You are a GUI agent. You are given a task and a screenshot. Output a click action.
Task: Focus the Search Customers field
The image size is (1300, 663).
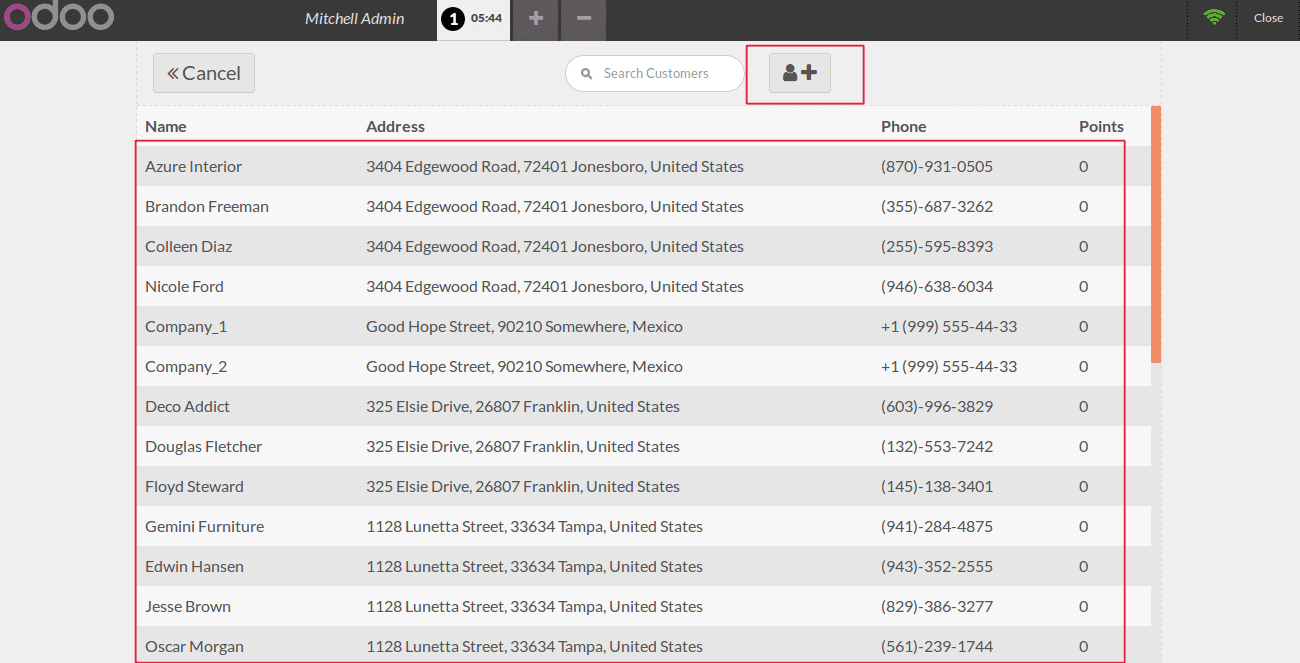tap(655, 73)
